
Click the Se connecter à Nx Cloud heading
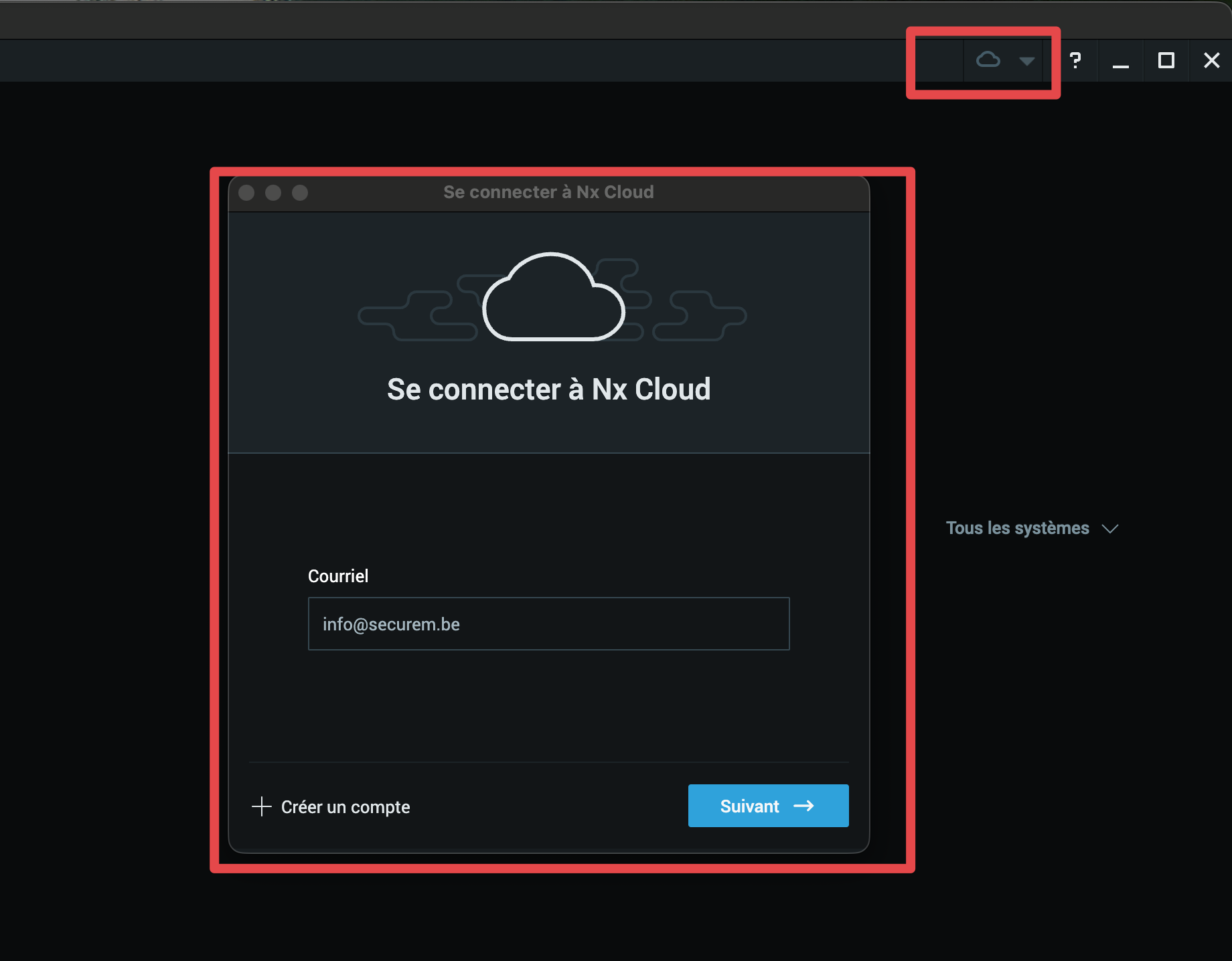coord(549,389)
